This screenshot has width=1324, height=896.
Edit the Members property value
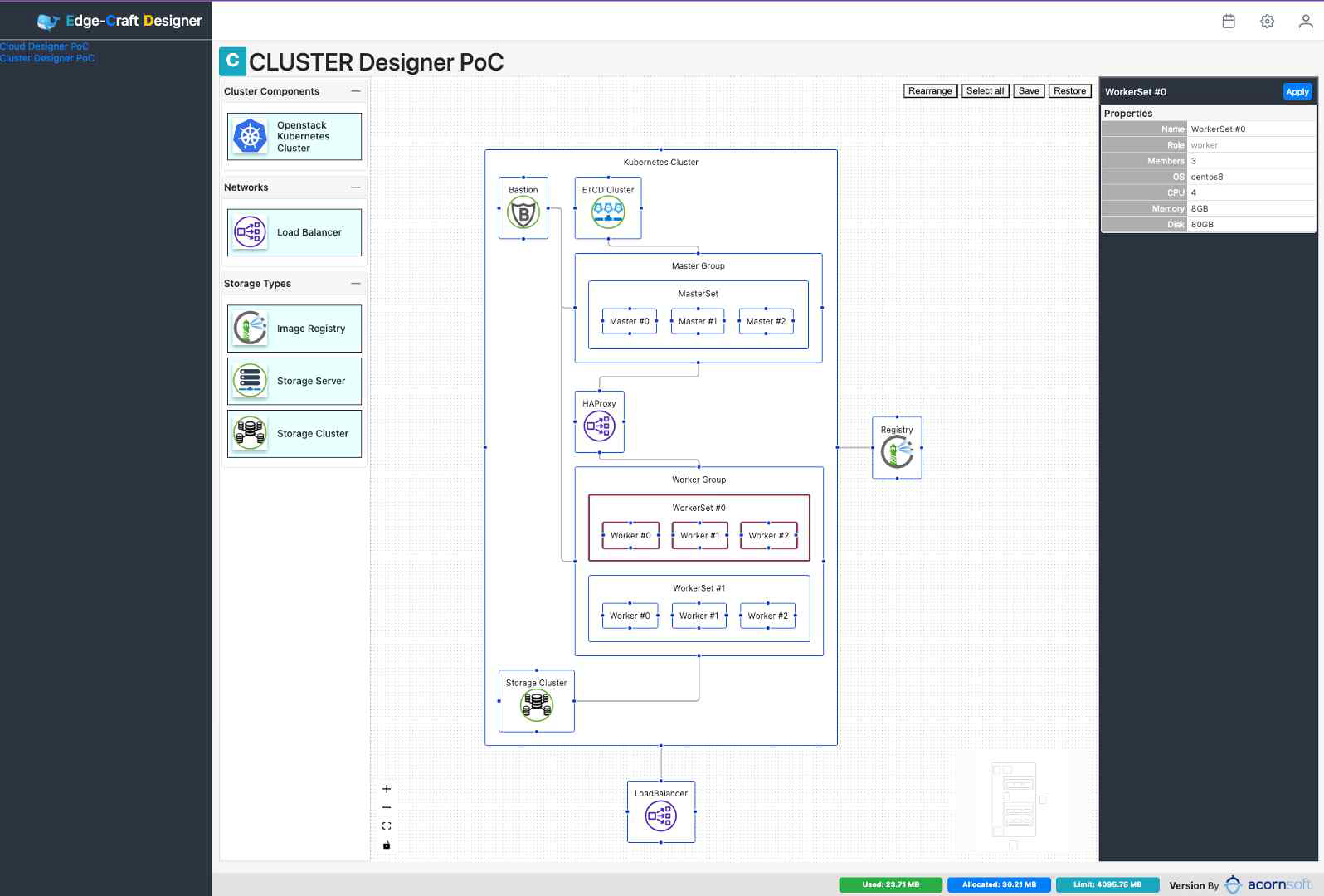click(x=1251, y=161)
